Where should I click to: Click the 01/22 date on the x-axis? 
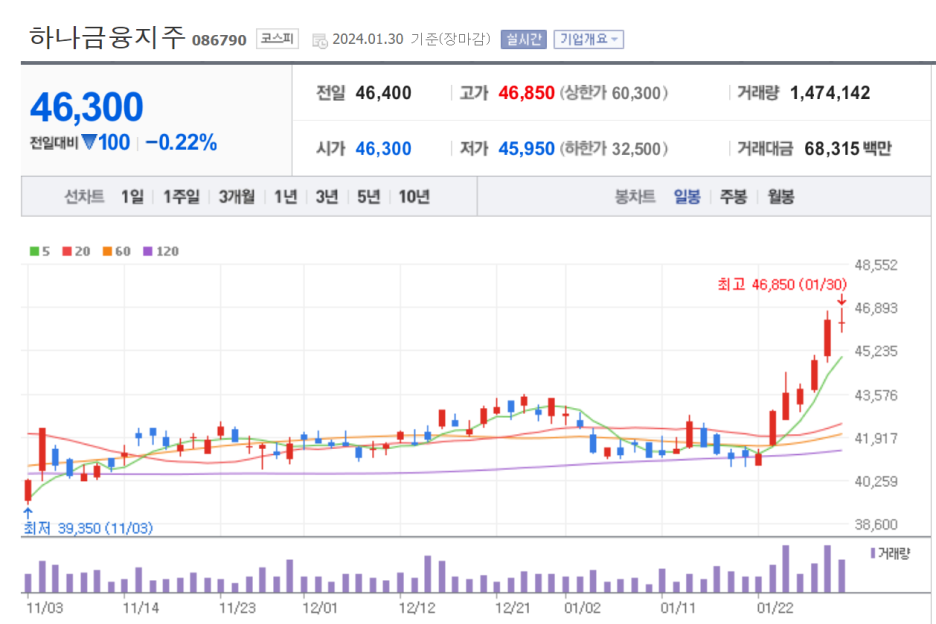pos(775,608)
